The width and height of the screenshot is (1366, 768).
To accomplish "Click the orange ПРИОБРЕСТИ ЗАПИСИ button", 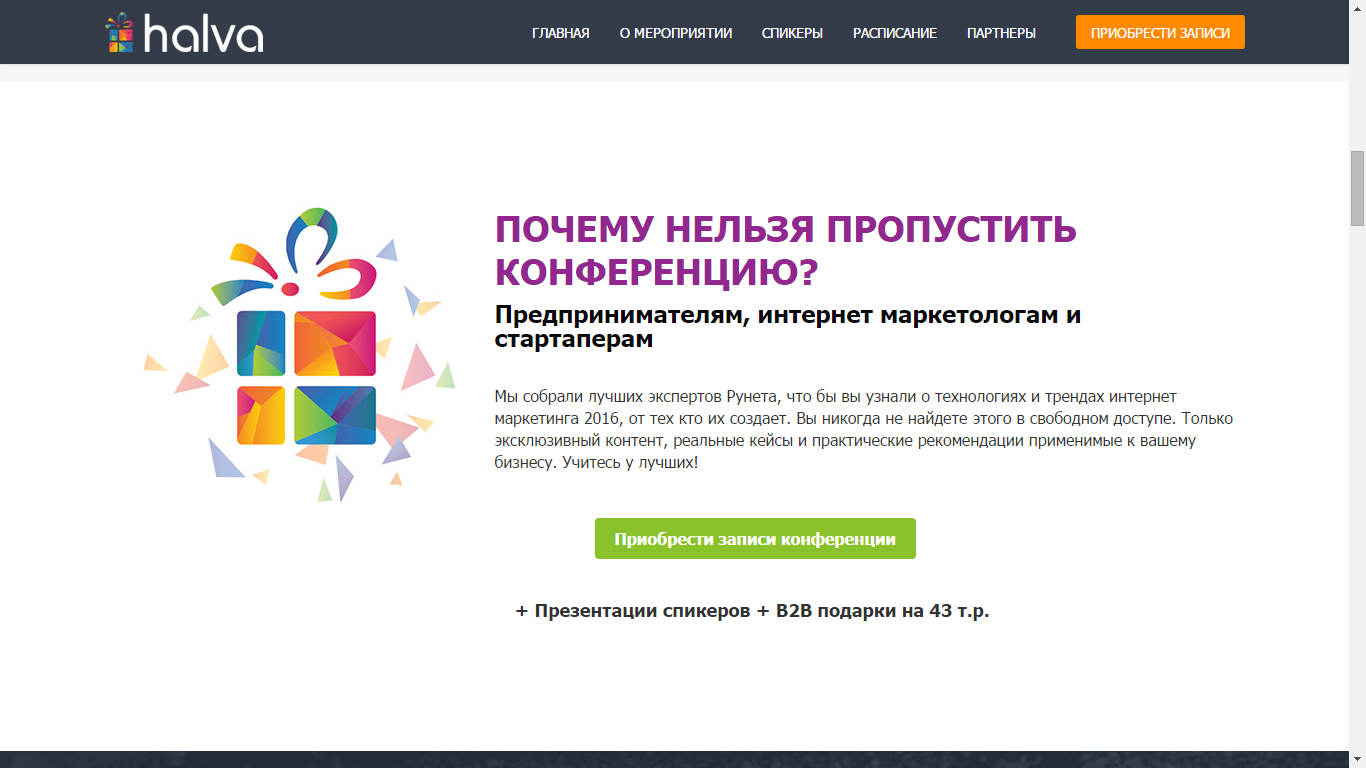I will (x=1160, y=32).
